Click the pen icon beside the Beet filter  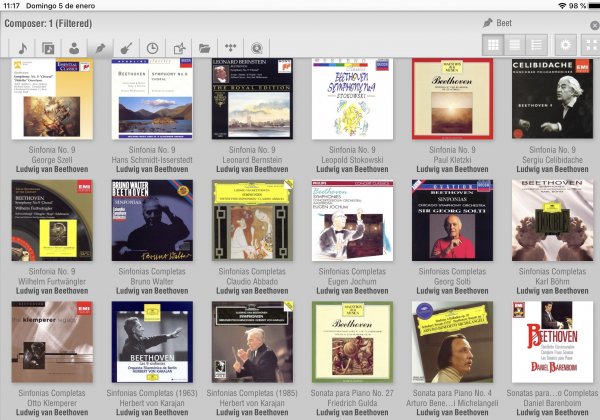click(x=487, y=23)
